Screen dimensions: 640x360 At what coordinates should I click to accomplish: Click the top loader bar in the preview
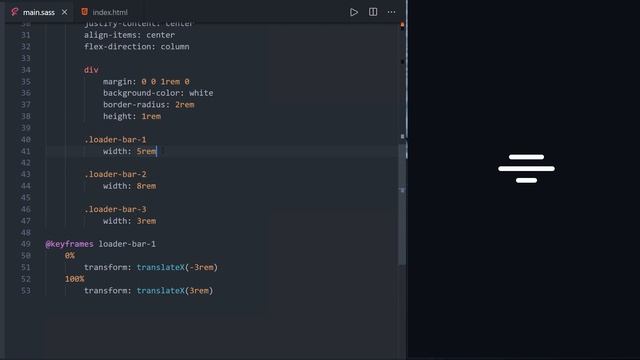pyautogui.click(x=527, y=157)
